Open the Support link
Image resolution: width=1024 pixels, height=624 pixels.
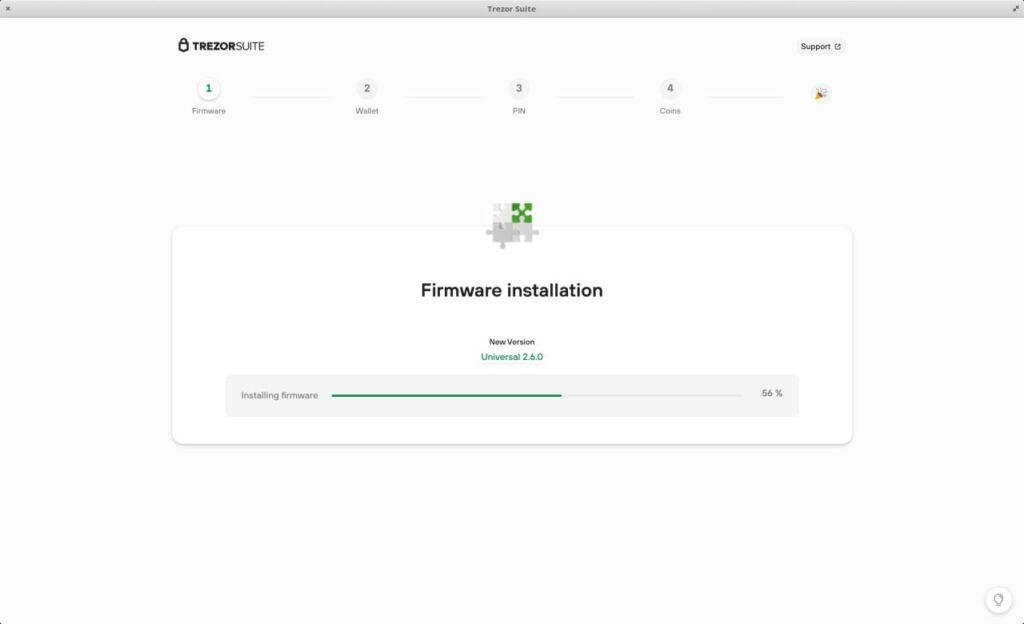(820, 46)
